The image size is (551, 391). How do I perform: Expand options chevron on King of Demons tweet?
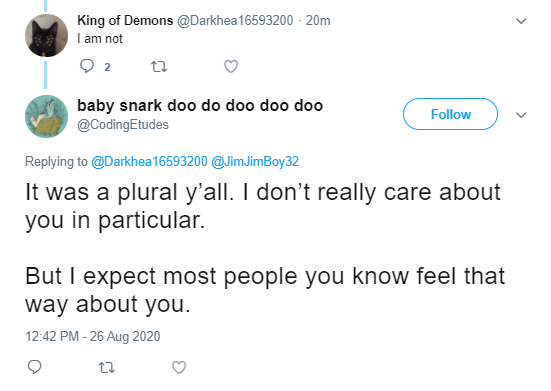[x=521, y=21]
